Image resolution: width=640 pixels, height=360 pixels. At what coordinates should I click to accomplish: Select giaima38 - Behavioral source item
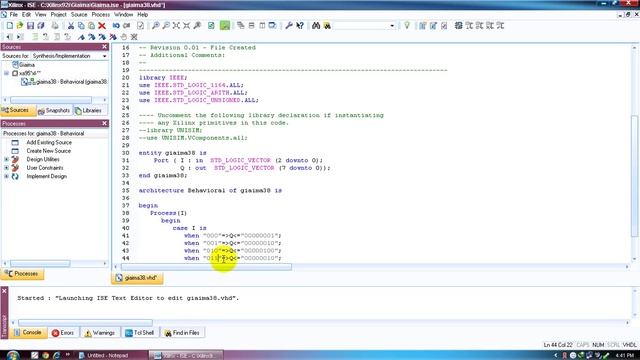(71, 82)
